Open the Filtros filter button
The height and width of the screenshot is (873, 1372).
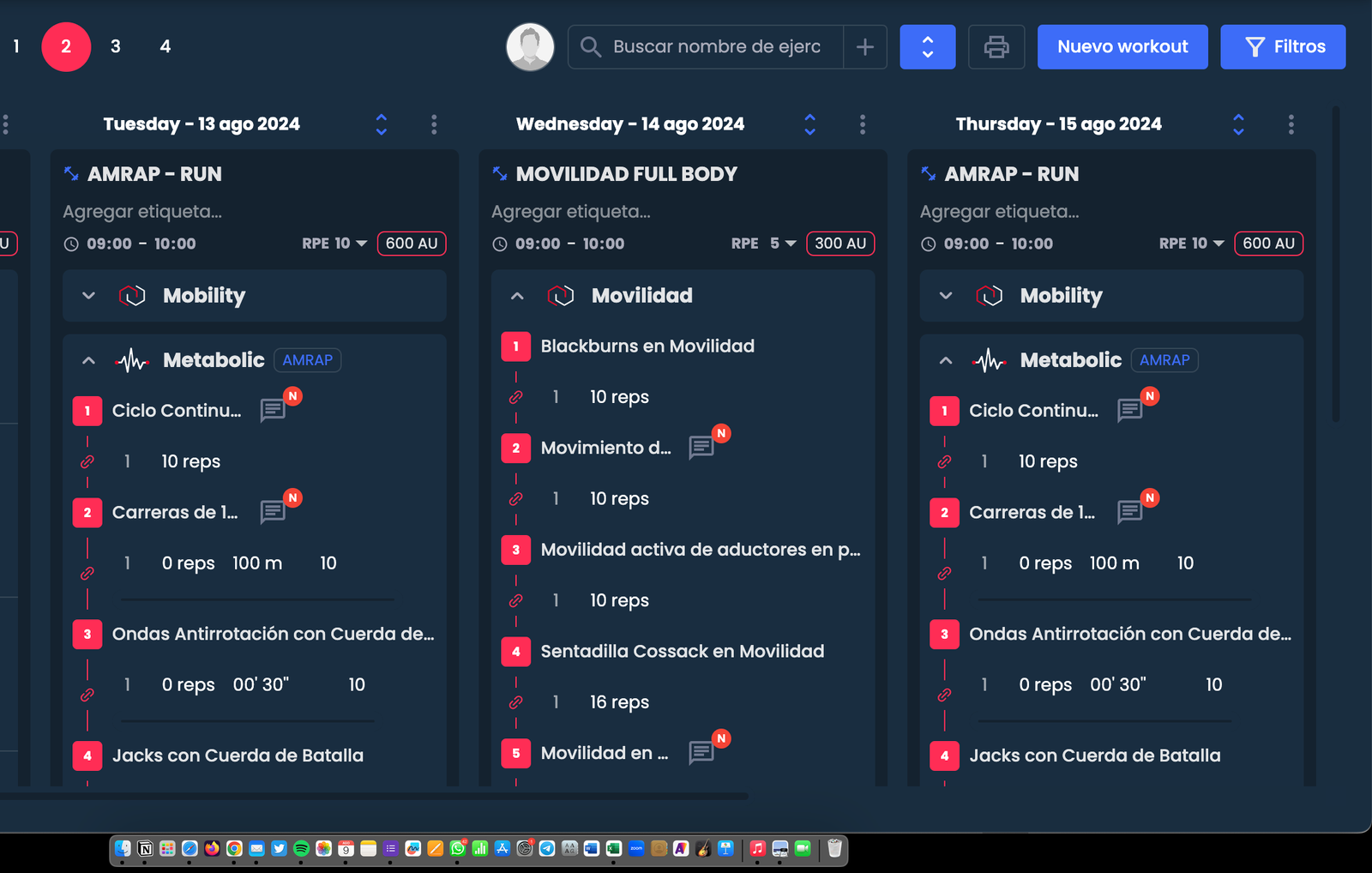[1283, 46]
